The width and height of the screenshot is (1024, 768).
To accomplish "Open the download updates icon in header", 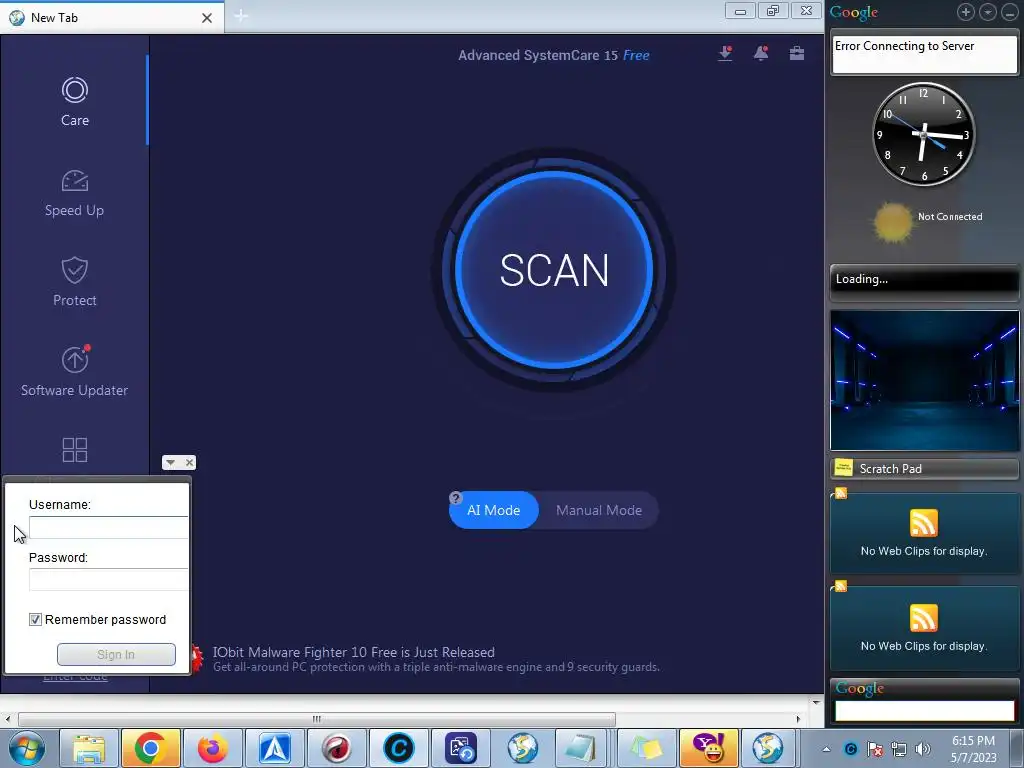I will click(x=725, y=54).
